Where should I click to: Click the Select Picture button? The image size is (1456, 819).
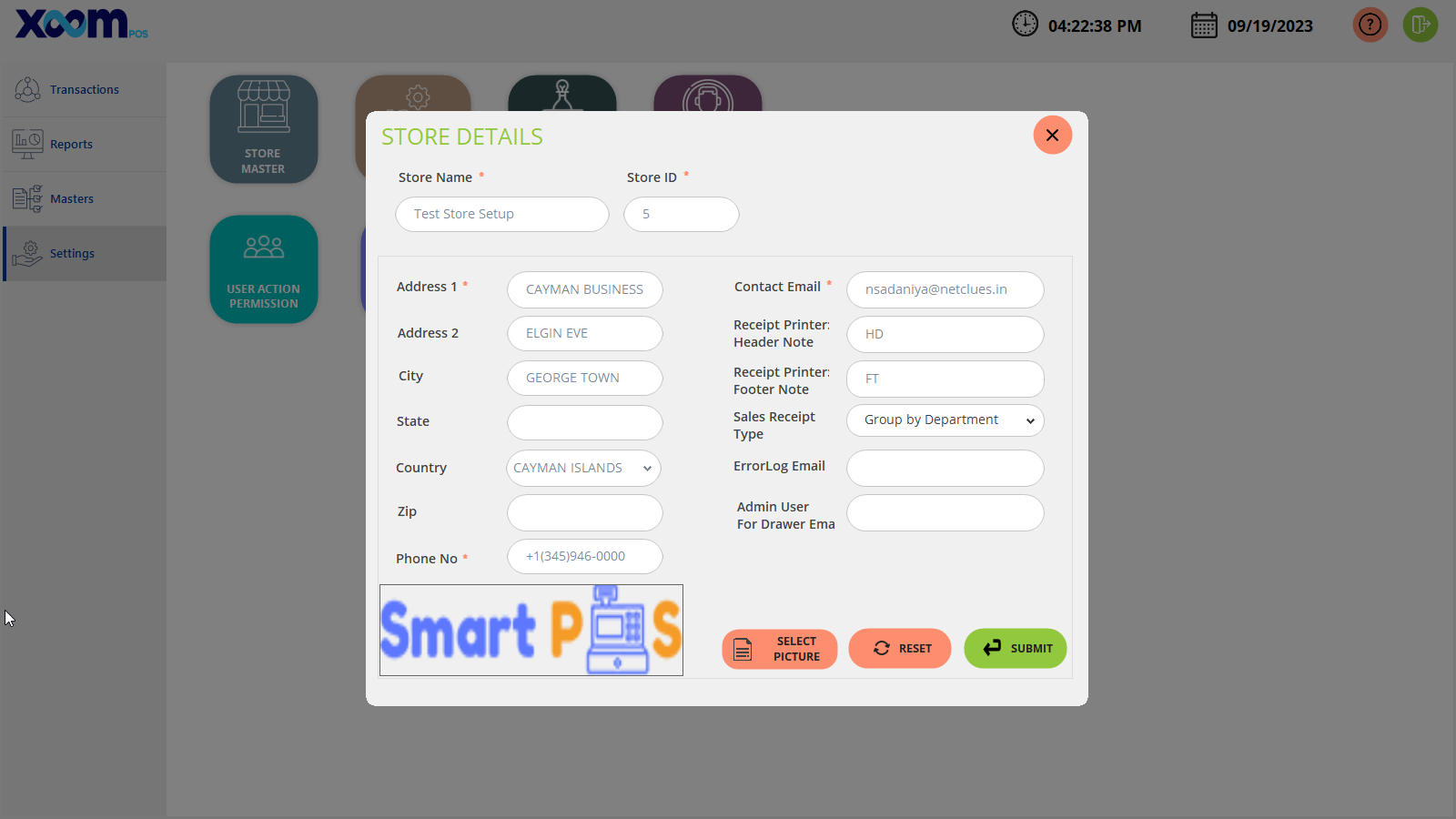tap(780, 649)
